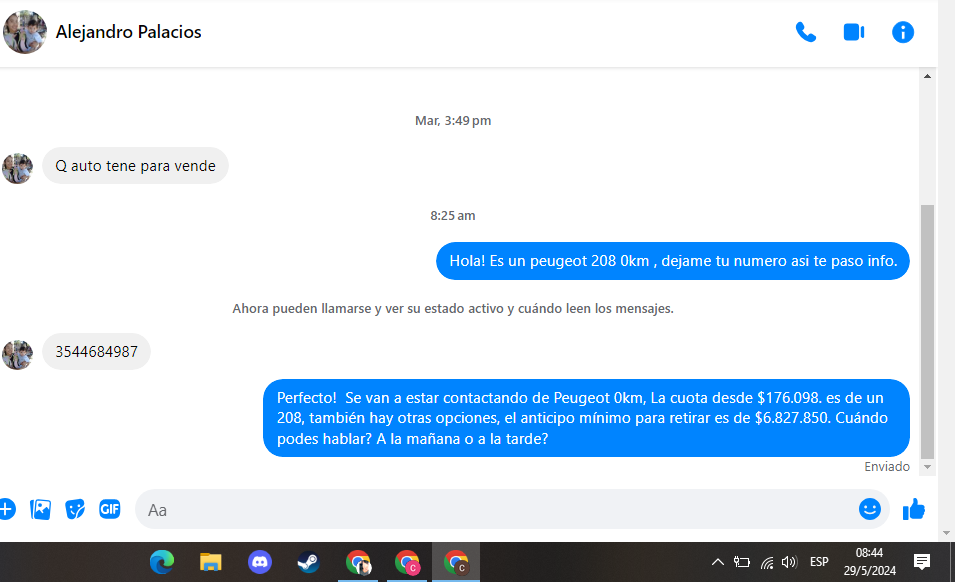955x582 pixels.
Task: Switch to the active Chrome taskbar window
Action: 456,562
